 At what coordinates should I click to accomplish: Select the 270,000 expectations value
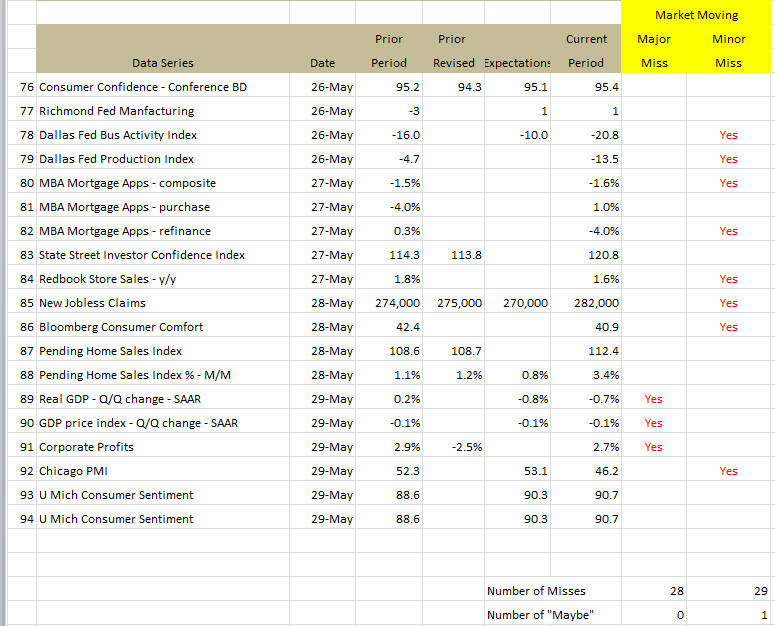525,303
